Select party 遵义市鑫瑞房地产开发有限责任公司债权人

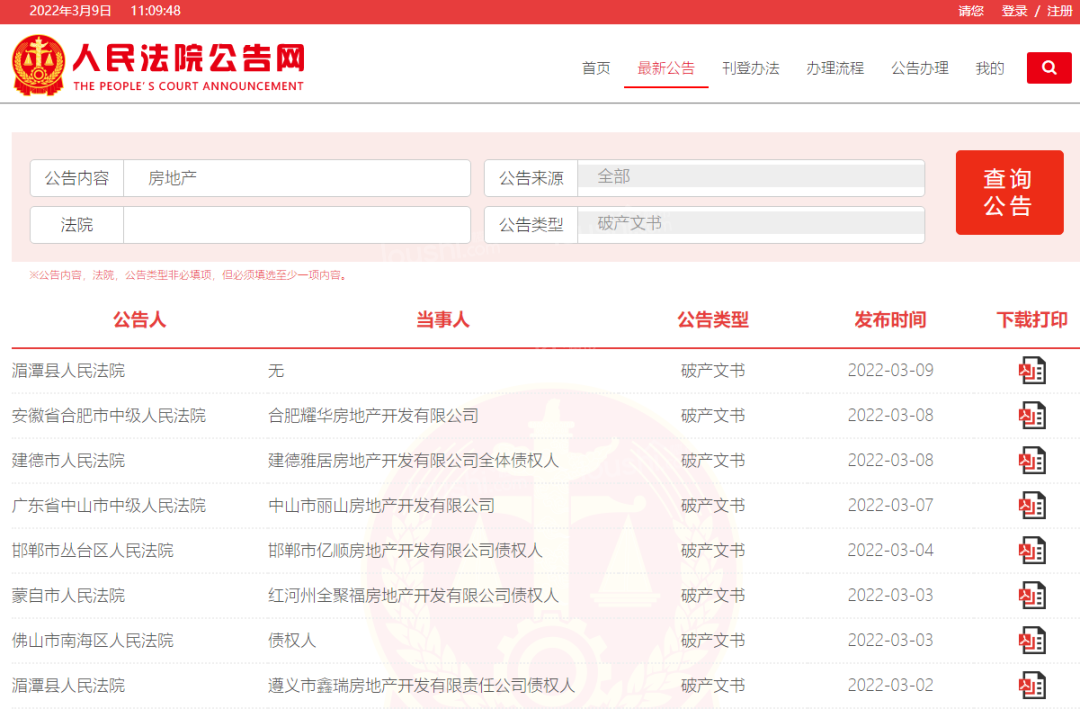click(x=422, y=686)
